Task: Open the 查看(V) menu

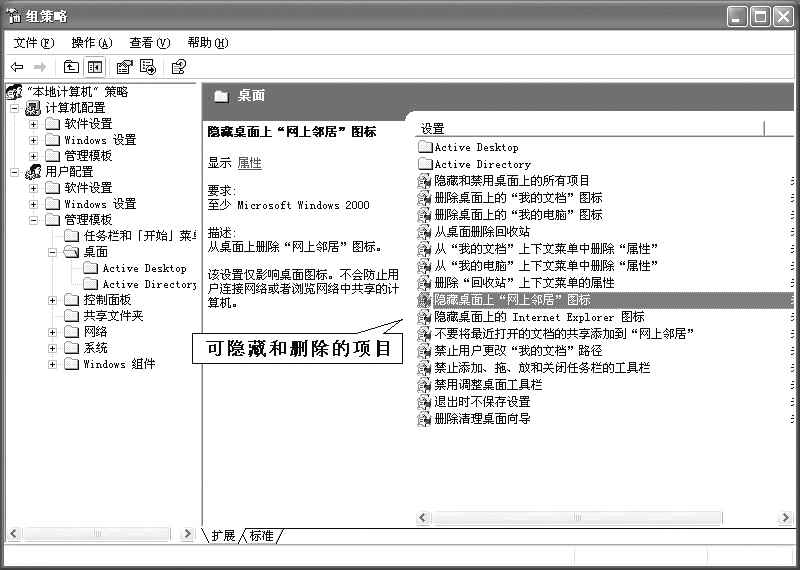Action: pos(149,43)
